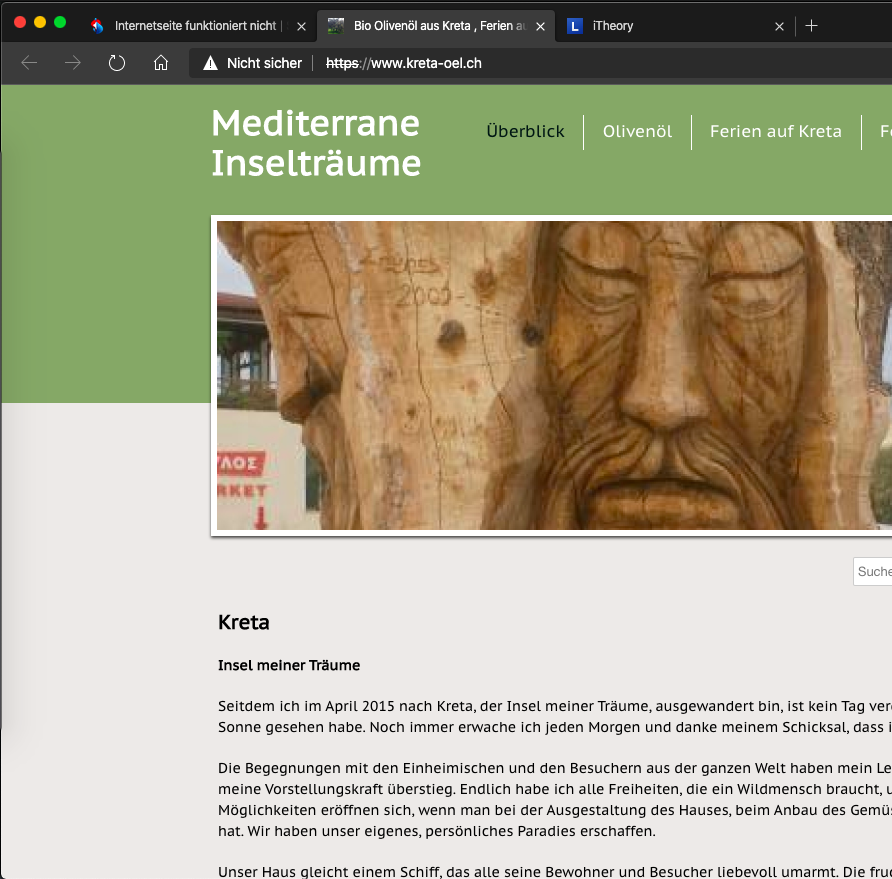Open a new browser tab
The height and width of the screenshot is (879, 892).
pyautogui.click(x=811, y=26)
